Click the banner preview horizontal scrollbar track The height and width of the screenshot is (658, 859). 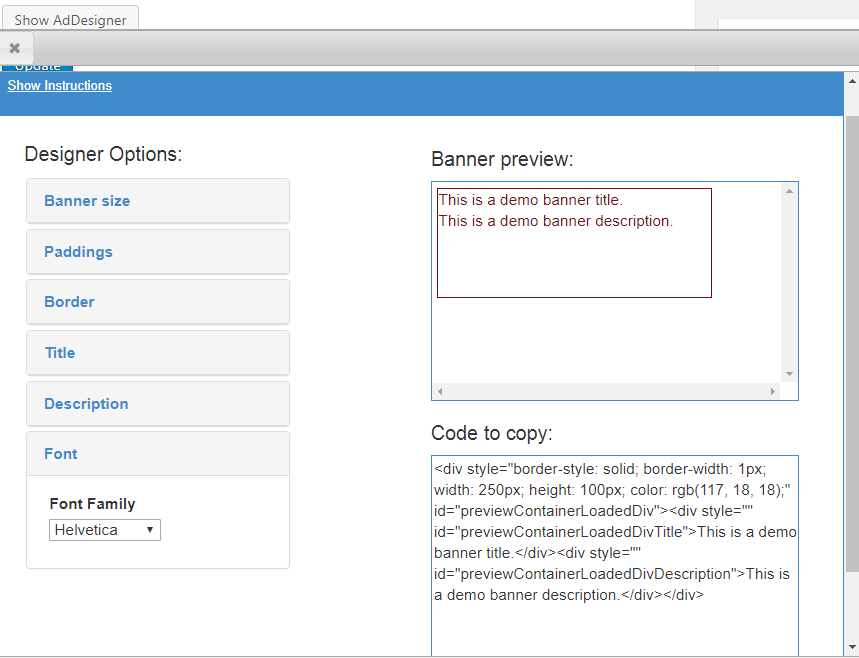(x=606, y=391)
